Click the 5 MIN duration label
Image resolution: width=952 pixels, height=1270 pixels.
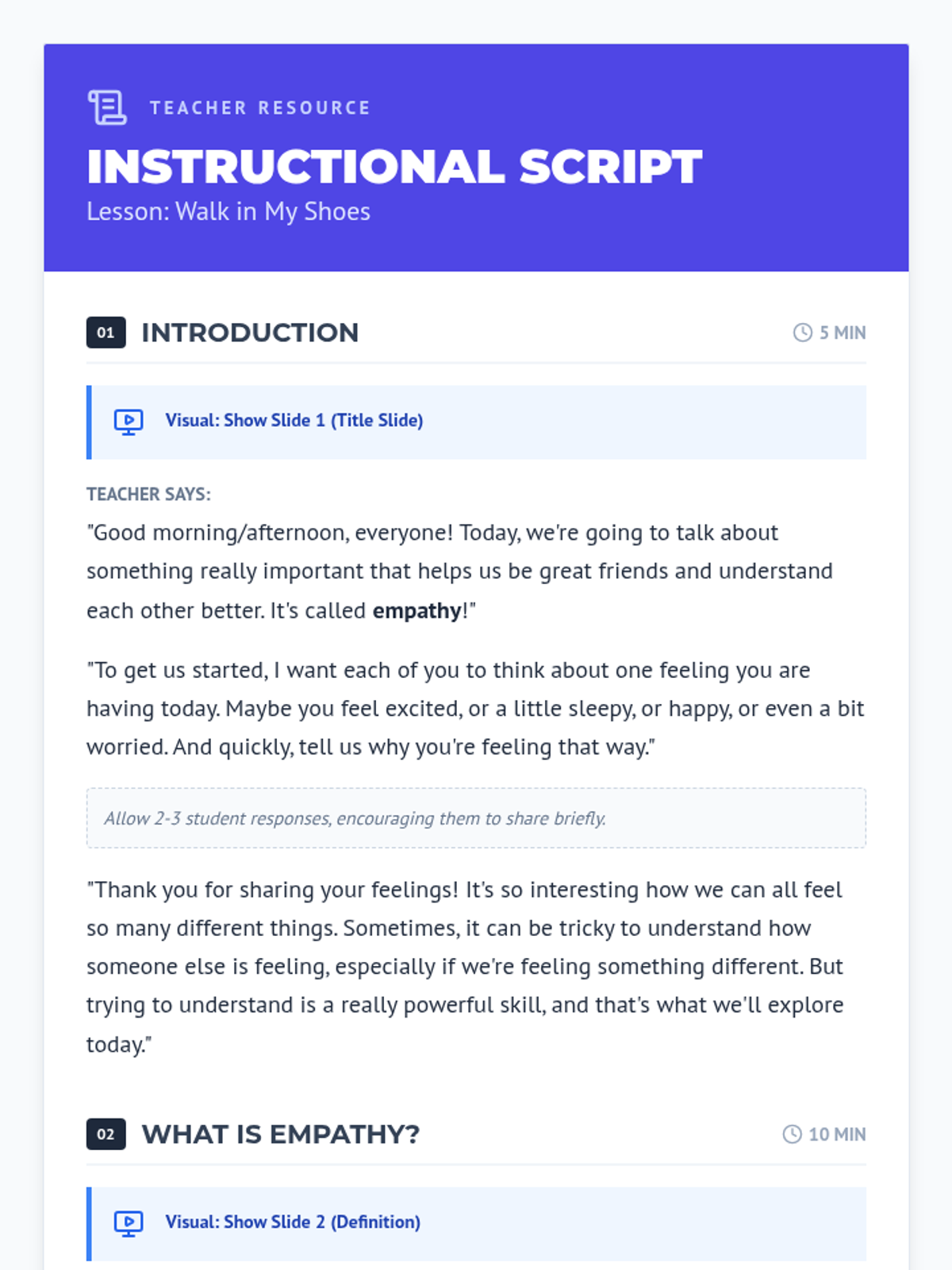coord(843,333)
